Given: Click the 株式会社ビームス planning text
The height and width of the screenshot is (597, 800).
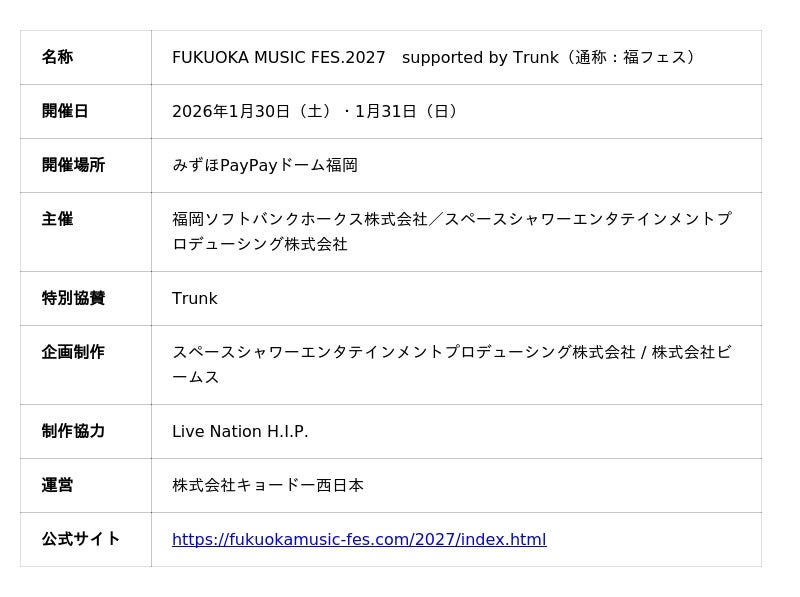Looking at the screenshot, I should click(x=691, y=352).
